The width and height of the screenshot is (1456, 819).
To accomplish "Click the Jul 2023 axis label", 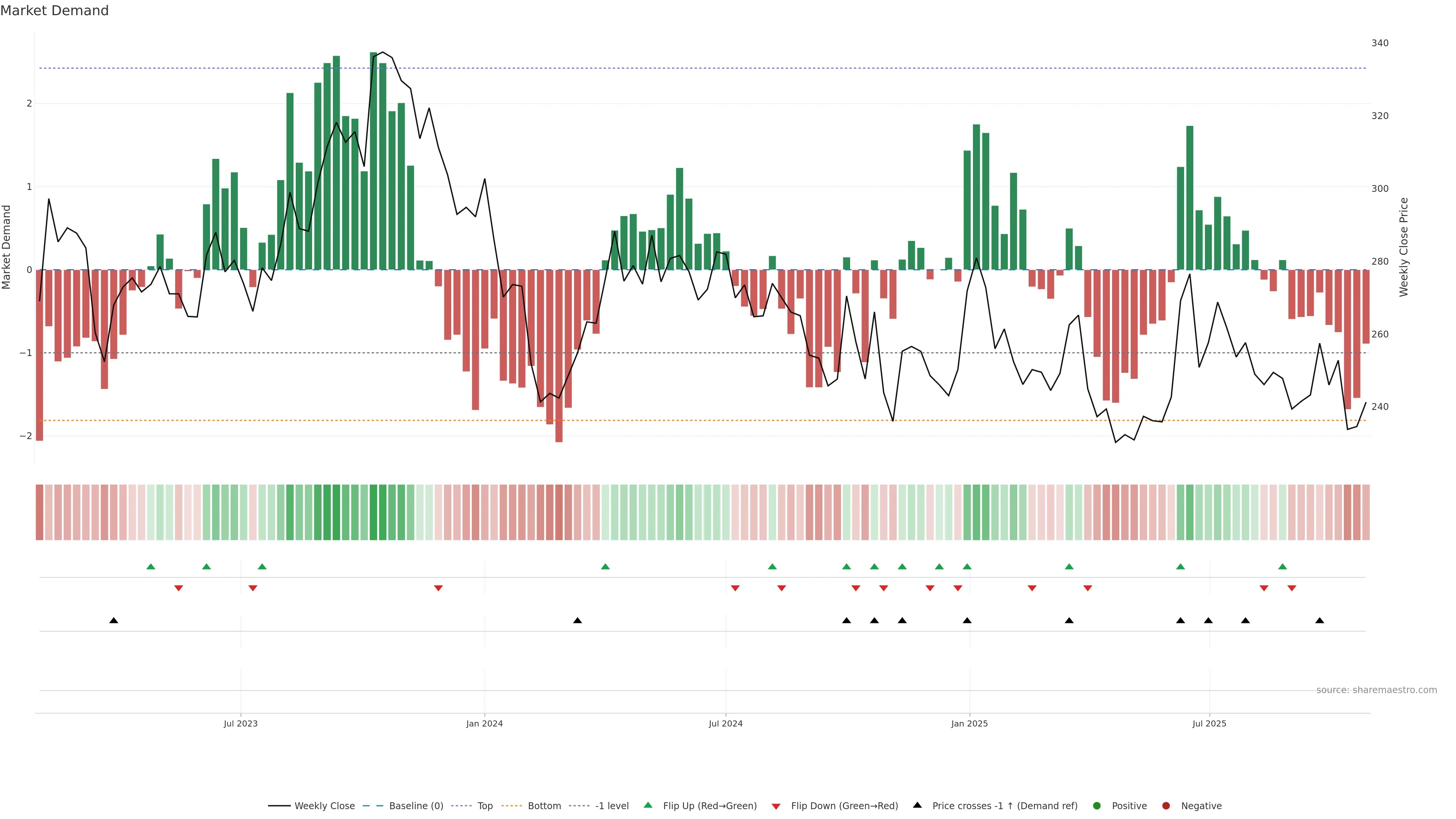I will click(240, 723).
